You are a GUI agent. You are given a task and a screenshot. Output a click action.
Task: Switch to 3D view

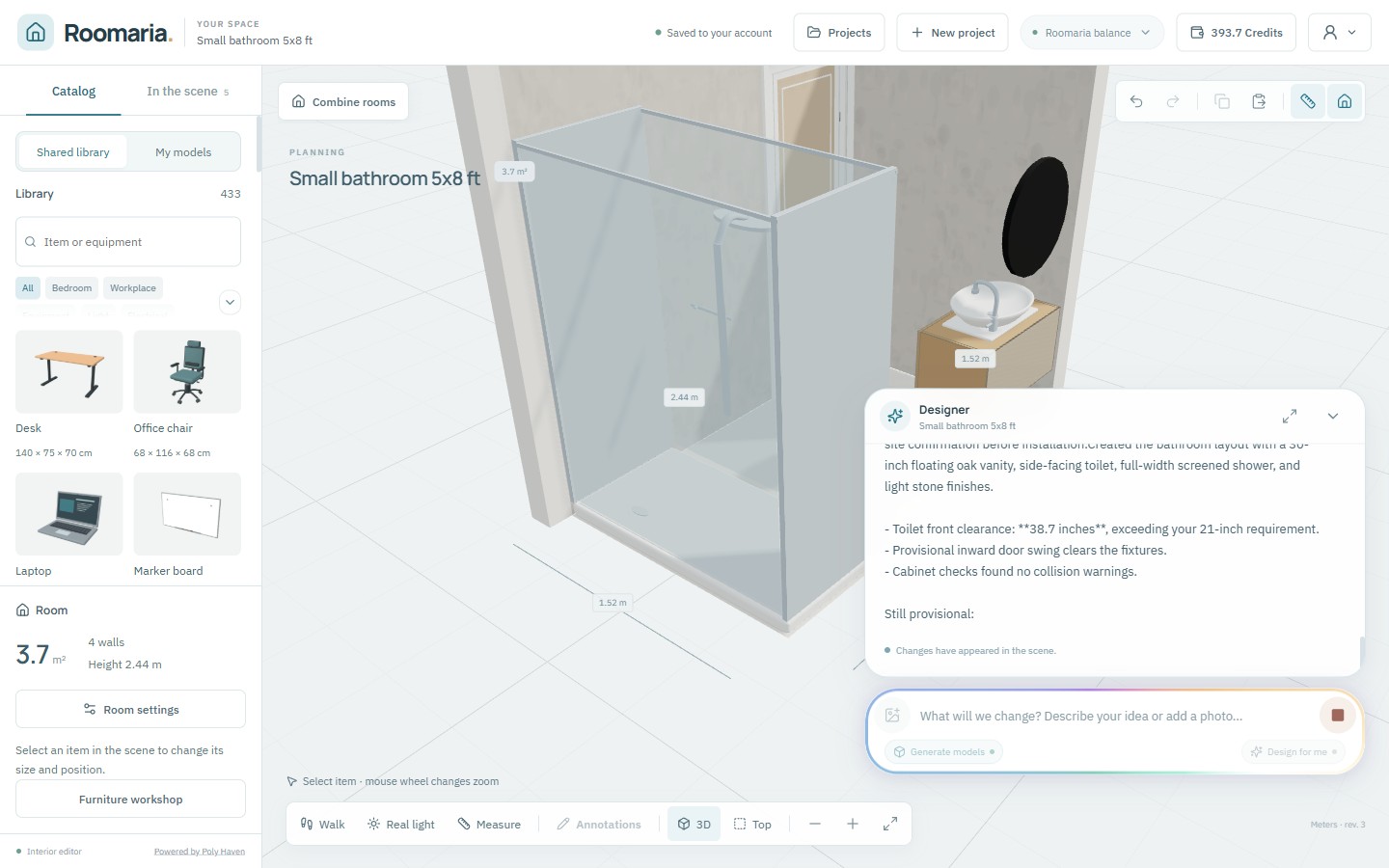click(x=694, y=824)
